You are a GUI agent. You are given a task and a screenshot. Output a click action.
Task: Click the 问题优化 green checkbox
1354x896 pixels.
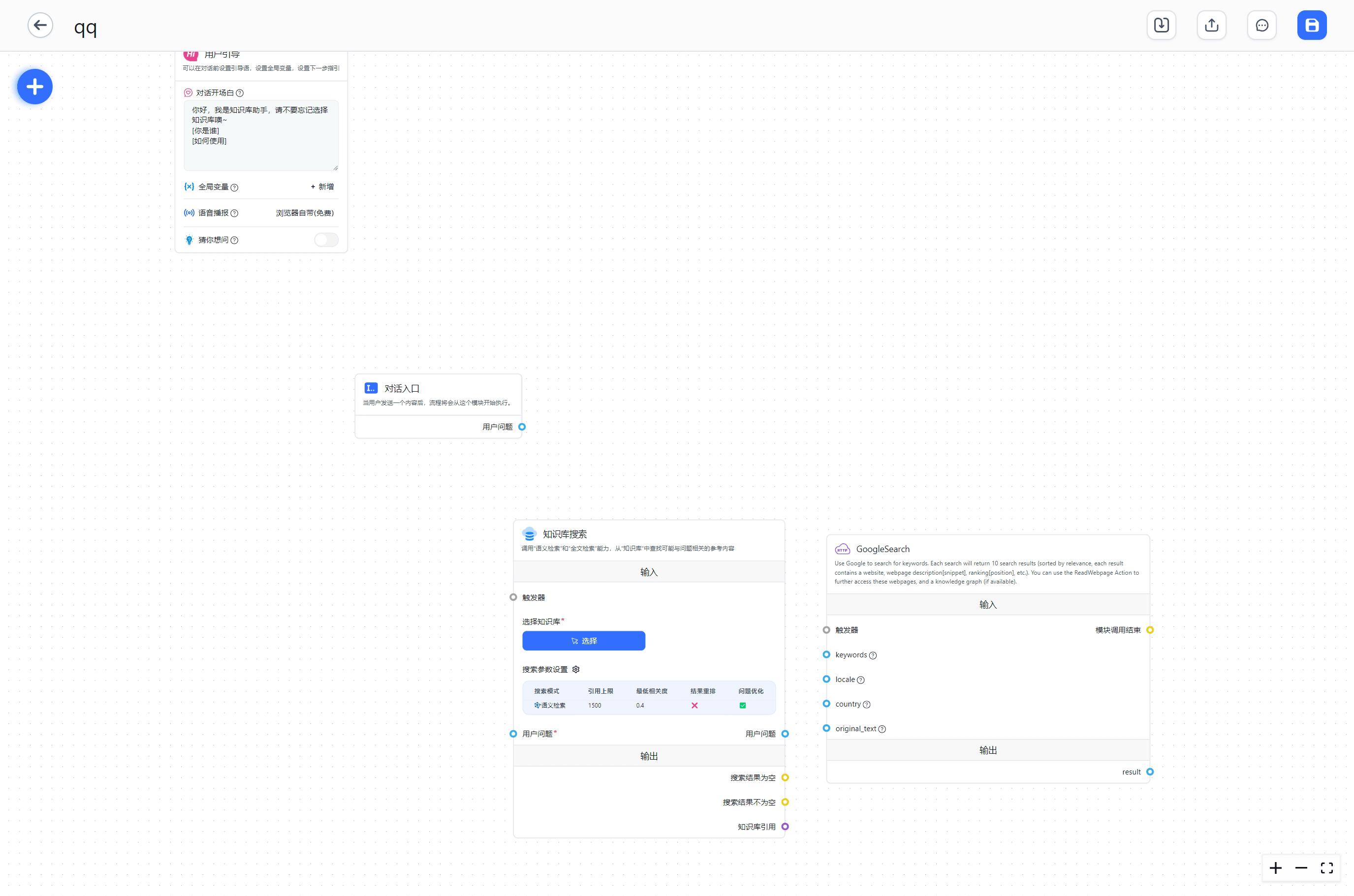point(742,705)
